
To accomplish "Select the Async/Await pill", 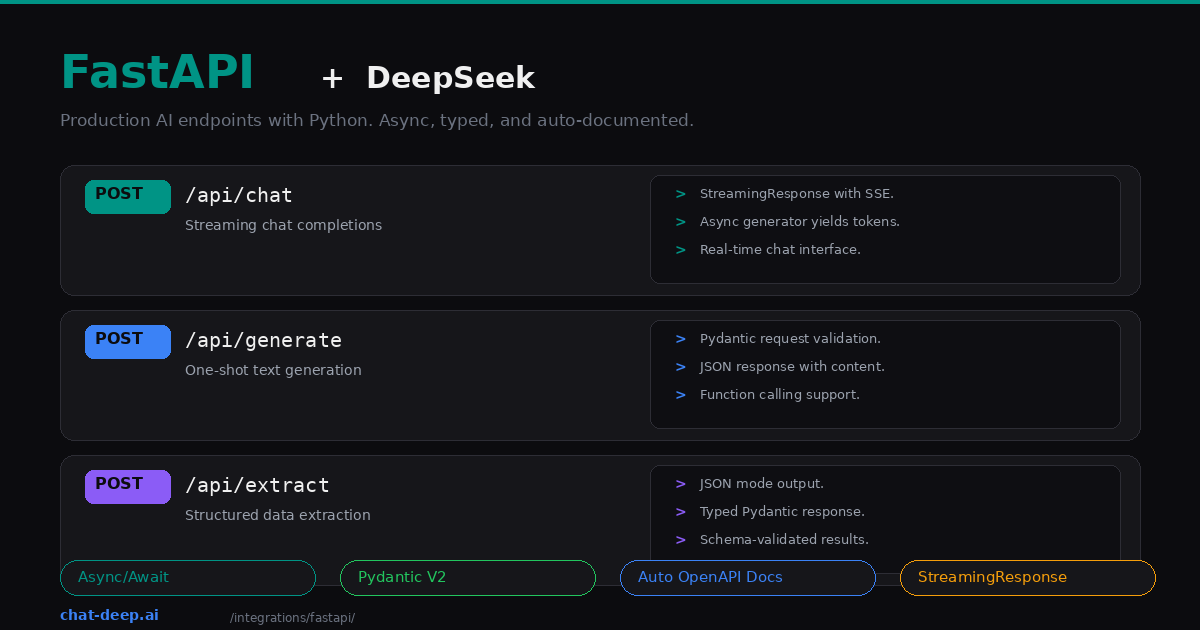I will 188,577.
